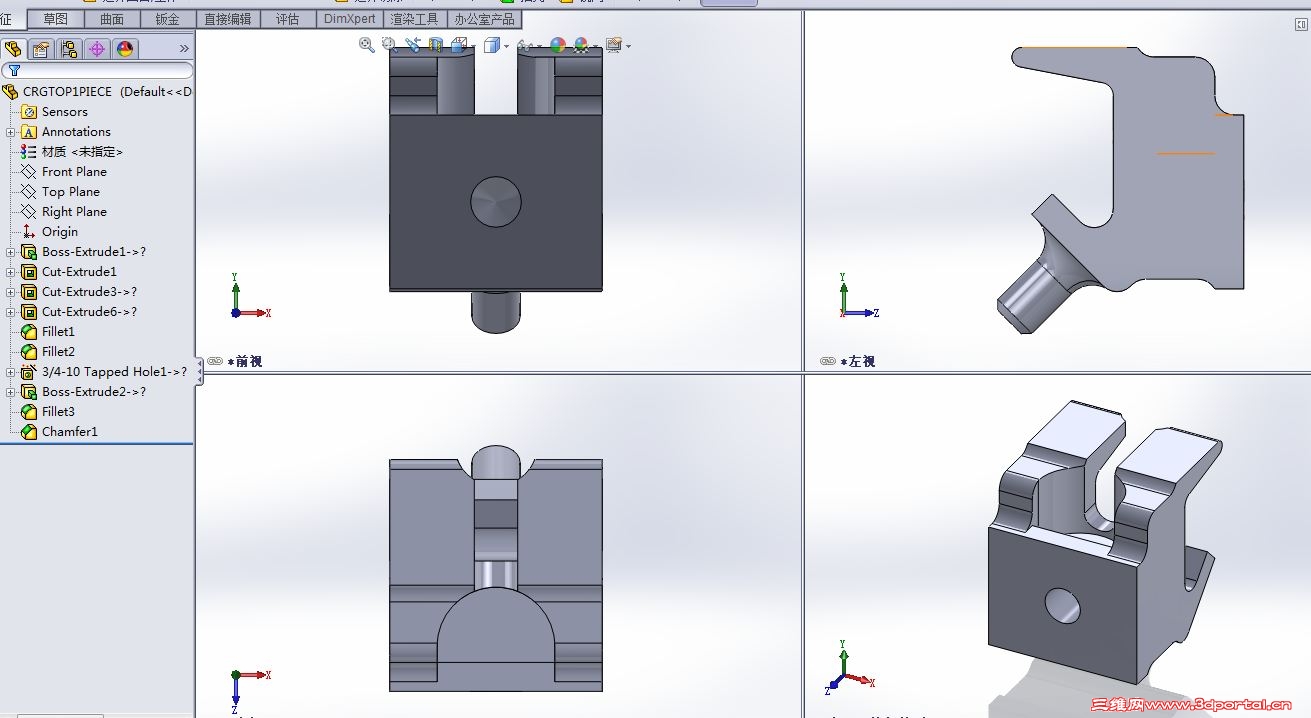The image size is (1311, 718).
Task: Show more manager tabs via double chevron
Action: [184, 48]
